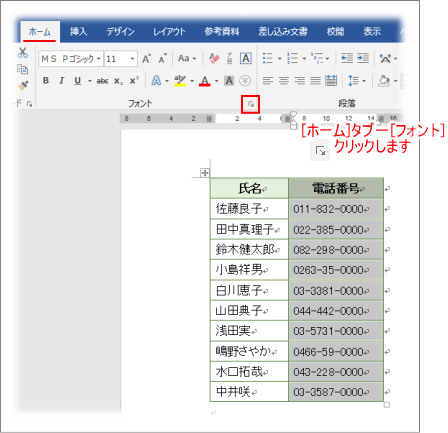Click the table move handle cross icon
The height and width of the screenshot is (433, 448).
[x=205, y=173]
